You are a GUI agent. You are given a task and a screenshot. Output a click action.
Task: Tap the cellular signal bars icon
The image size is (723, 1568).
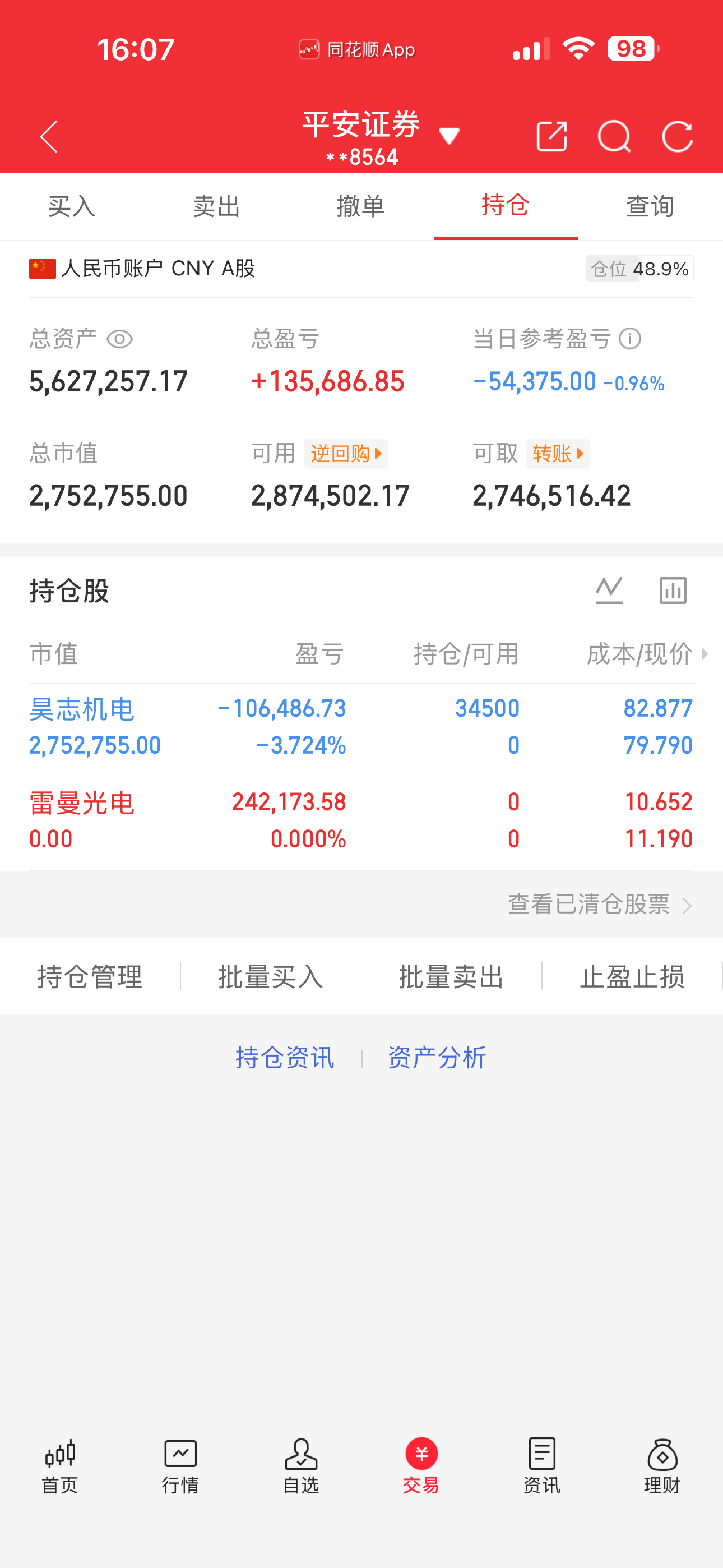(531, 49)
